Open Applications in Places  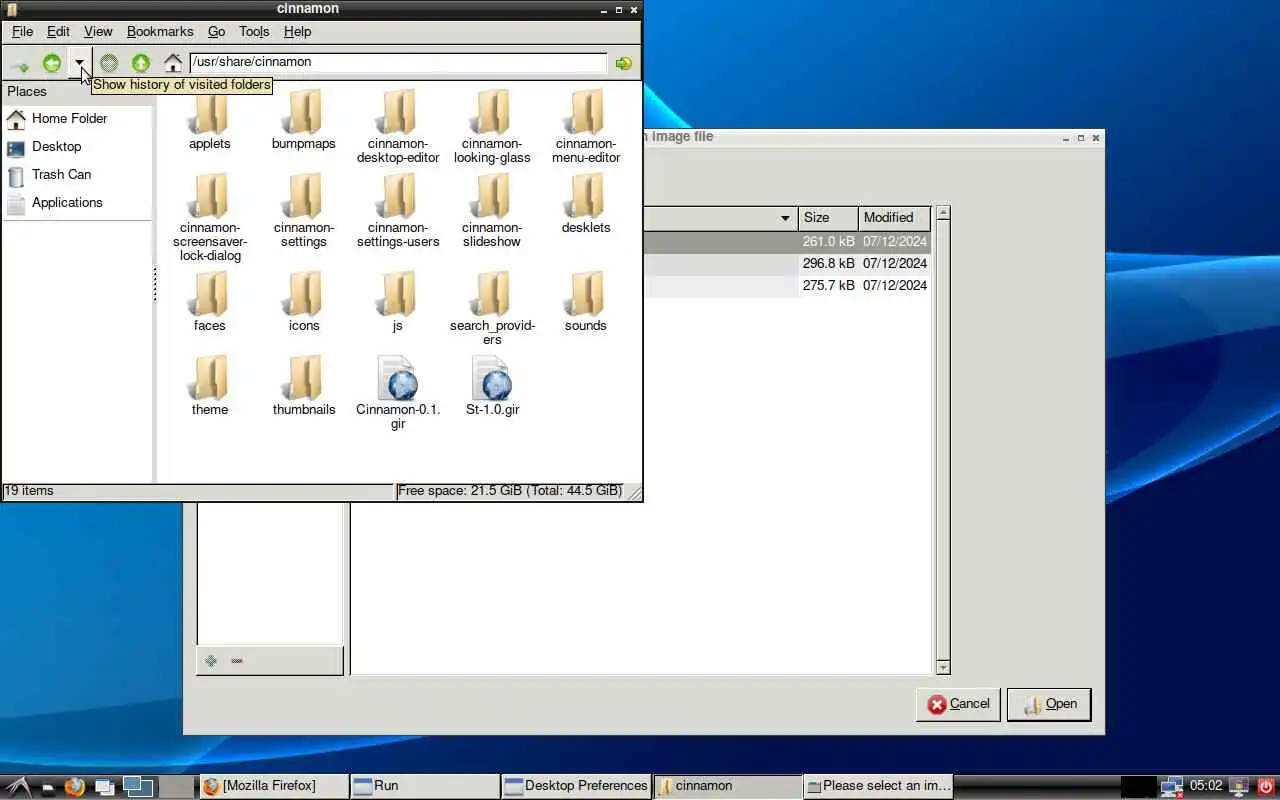[x=77, y=203]
